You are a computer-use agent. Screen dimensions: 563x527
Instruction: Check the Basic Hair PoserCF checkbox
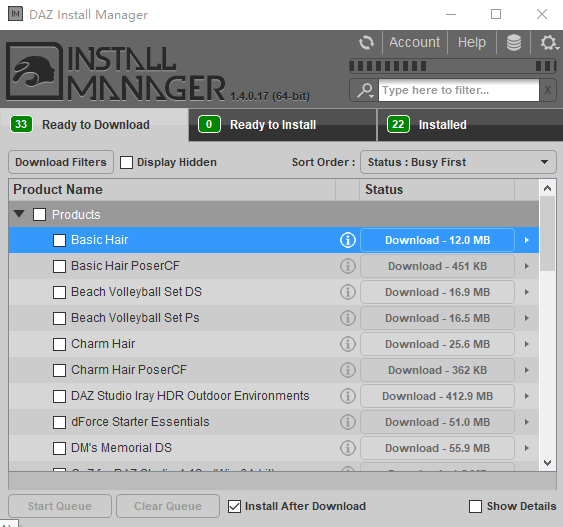tap(59, 266)
